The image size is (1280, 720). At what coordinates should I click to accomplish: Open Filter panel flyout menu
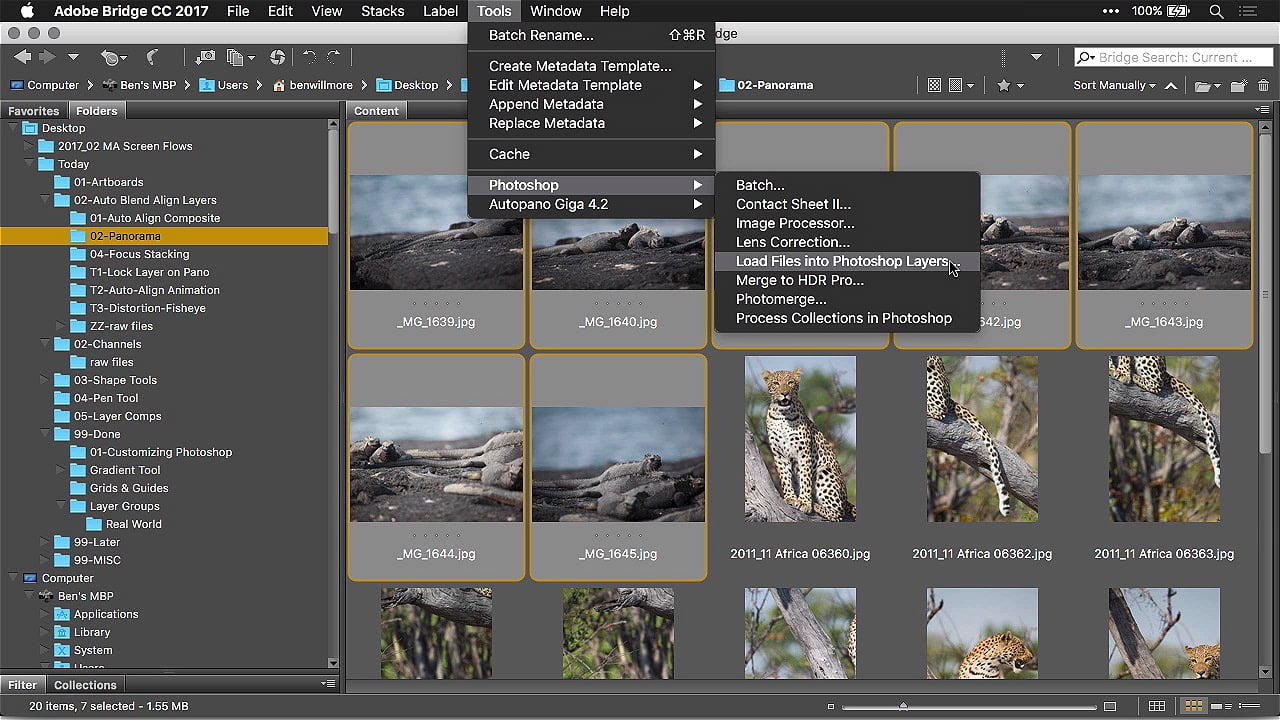pyautogui.click(x=329, y=684)
